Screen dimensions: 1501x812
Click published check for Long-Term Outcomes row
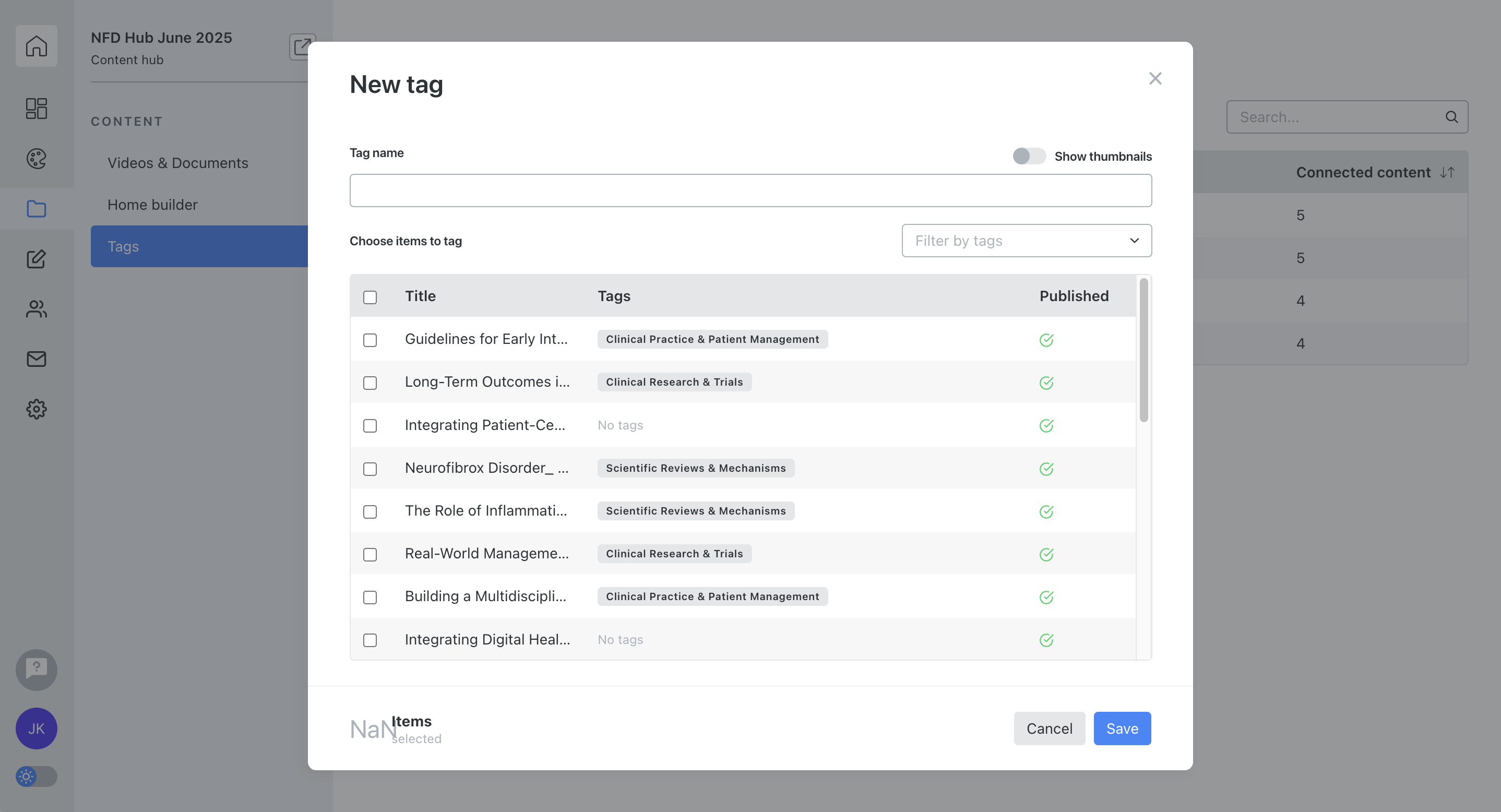tap(1046, 383)
